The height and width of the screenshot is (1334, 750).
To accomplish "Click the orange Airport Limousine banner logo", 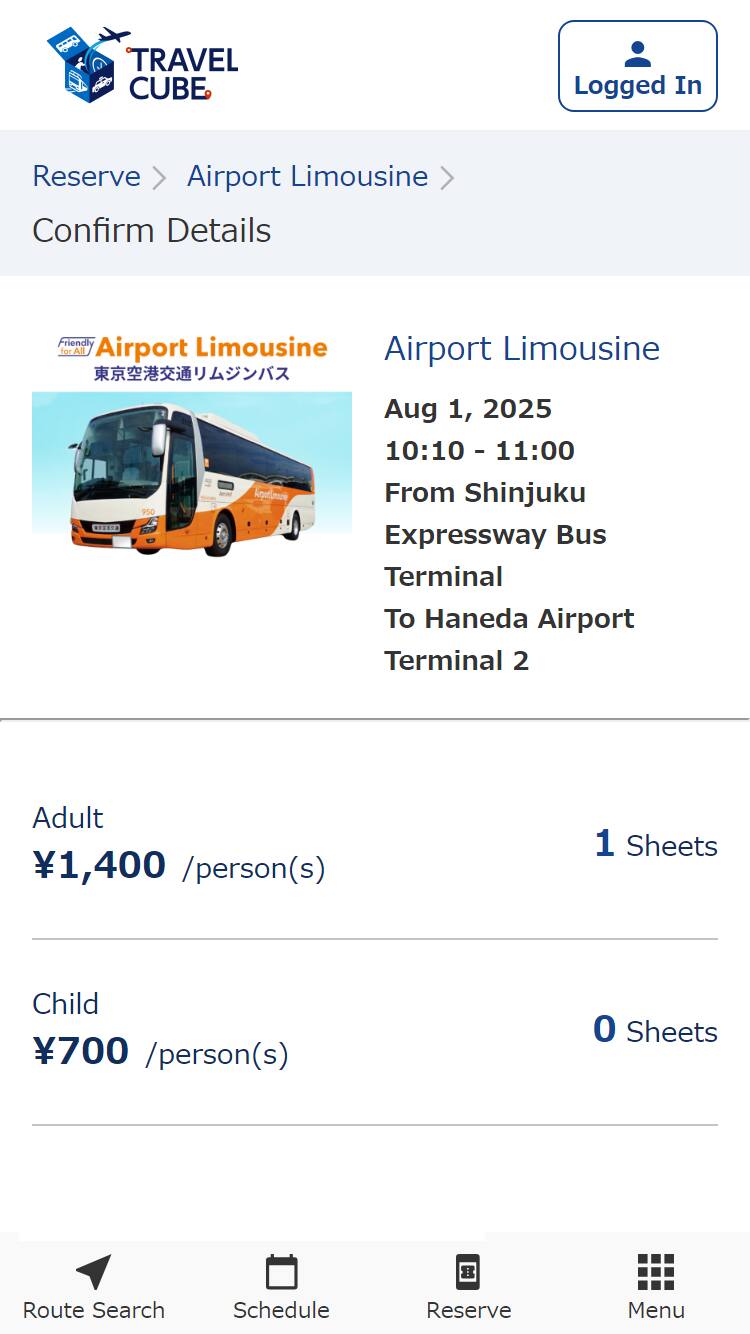I will pyautogui.click(x=192, y=358).
